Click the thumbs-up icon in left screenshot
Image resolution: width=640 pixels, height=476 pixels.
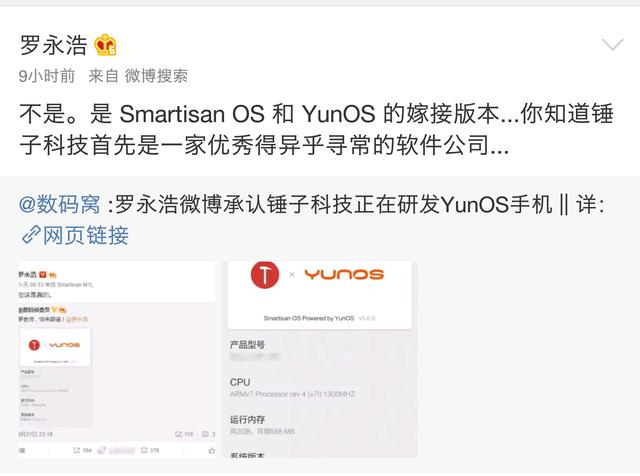211,451
